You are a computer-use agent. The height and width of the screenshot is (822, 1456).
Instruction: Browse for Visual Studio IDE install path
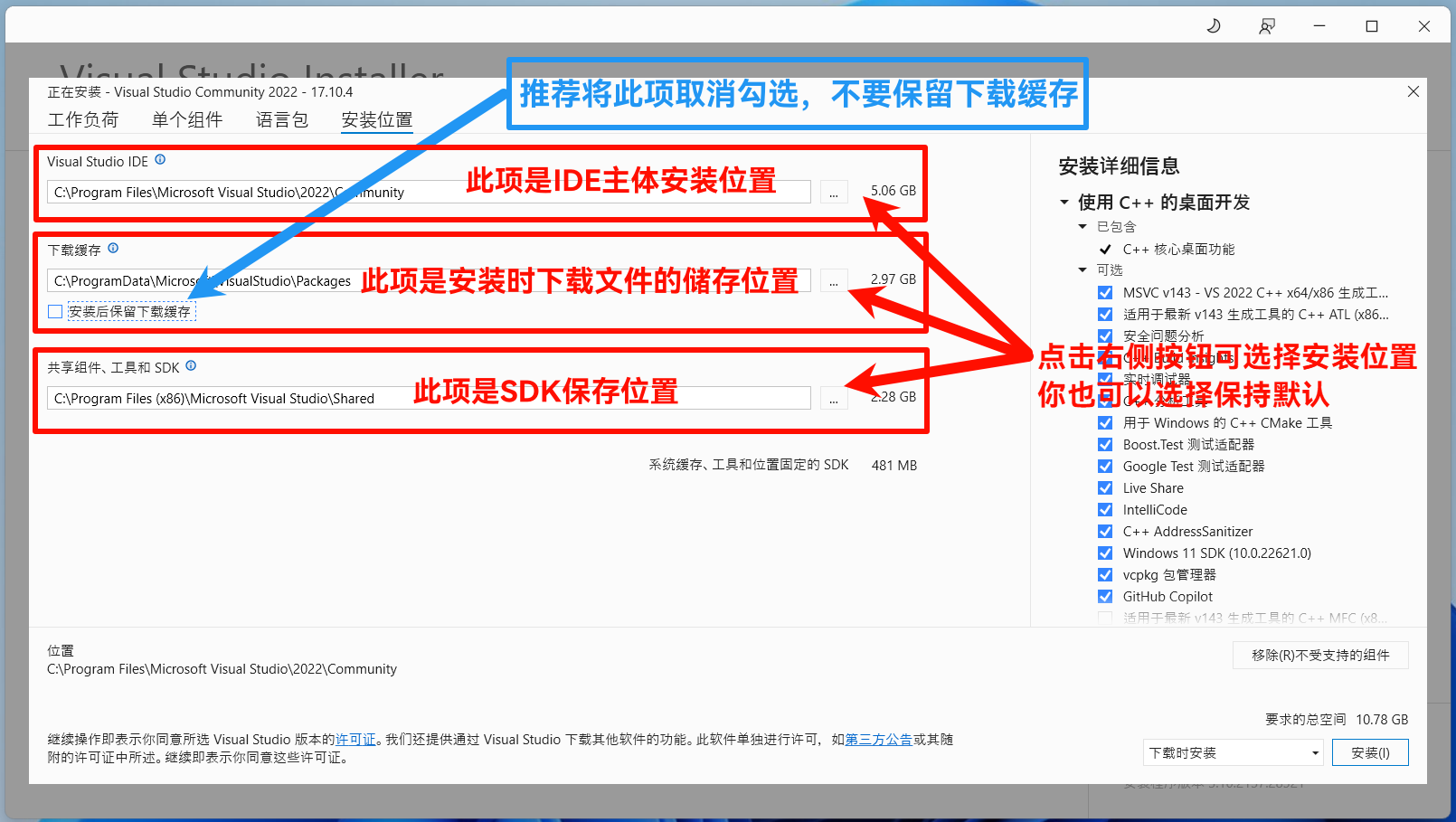834,192
